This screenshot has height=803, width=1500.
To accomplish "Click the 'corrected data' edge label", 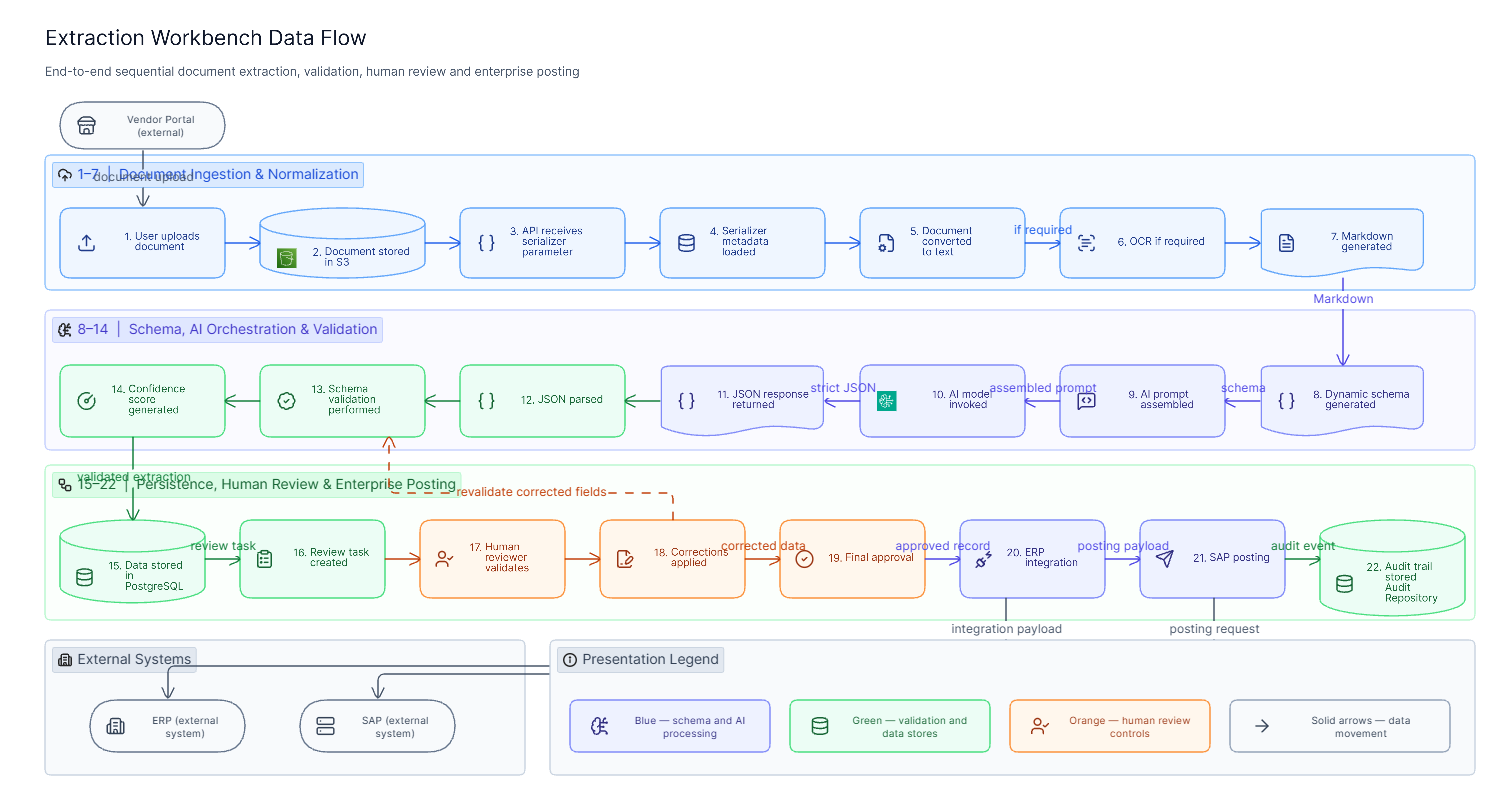I will coord(763,546).
